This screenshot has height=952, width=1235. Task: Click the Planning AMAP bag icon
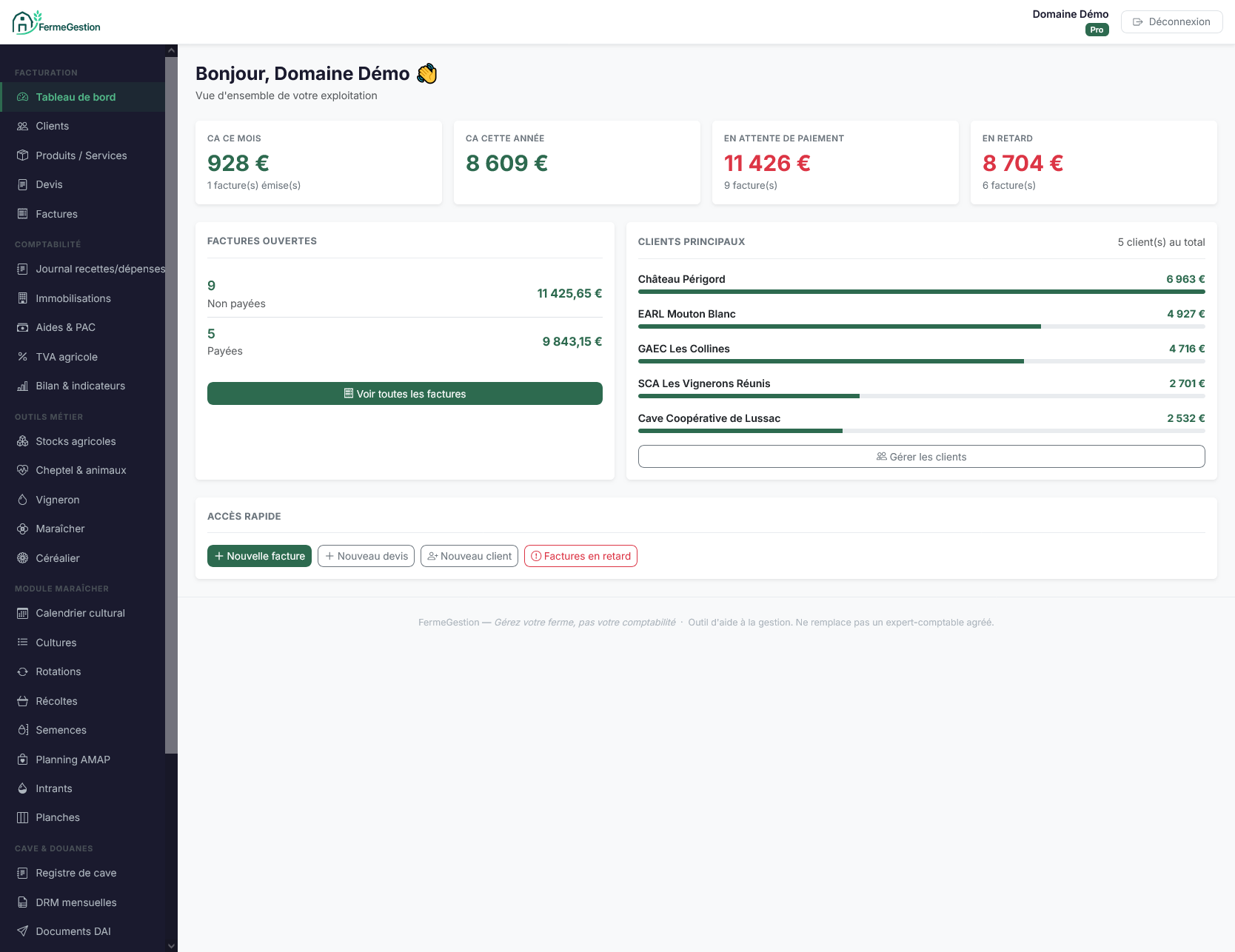coord(22,760)
